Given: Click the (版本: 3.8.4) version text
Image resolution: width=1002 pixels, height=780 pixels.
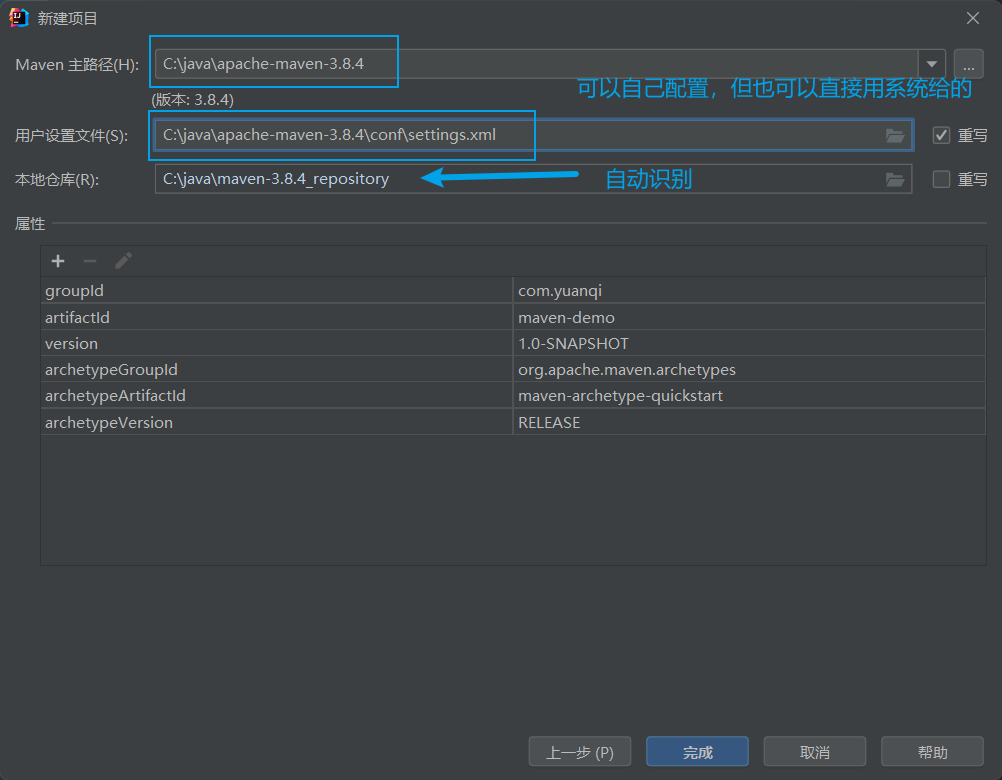Looking at the screenshot, I should point(192,100).
